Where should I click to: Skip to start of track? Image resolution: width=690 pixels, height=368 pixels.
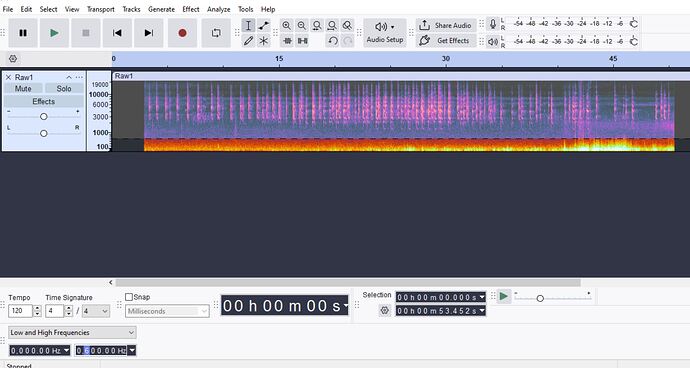point(117,33)
